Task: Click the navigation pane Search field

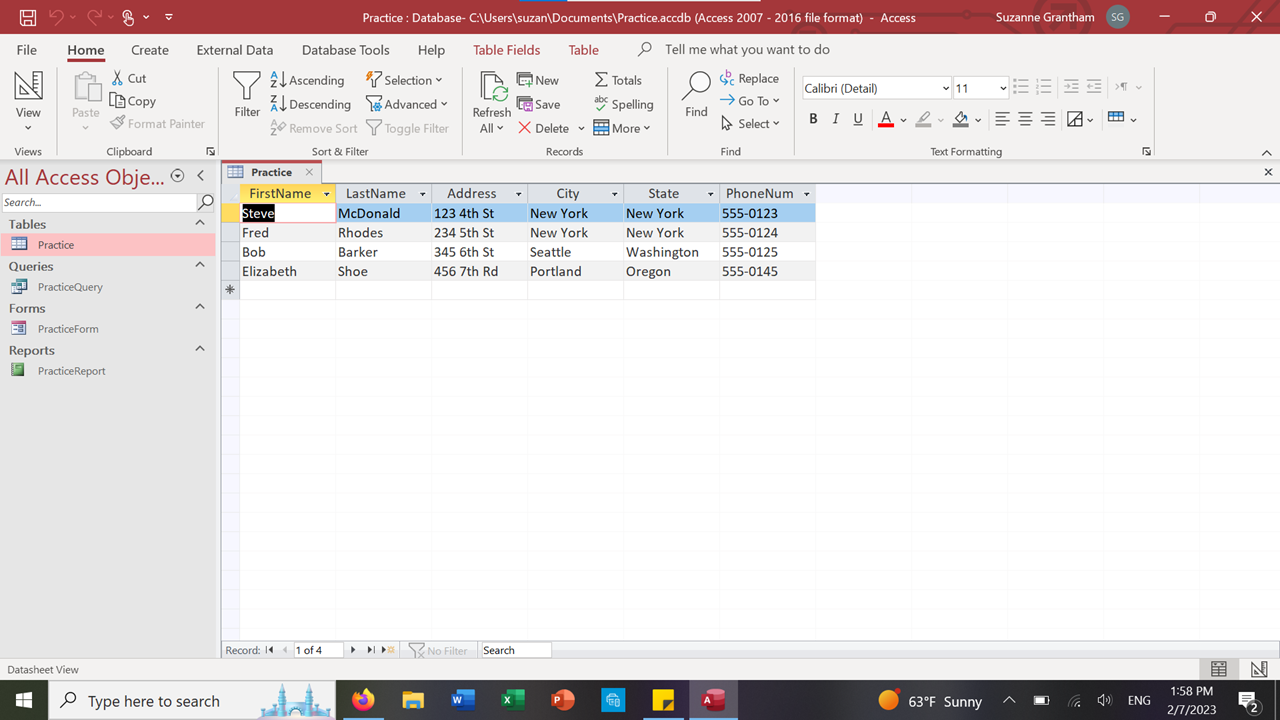Action: 99,202
